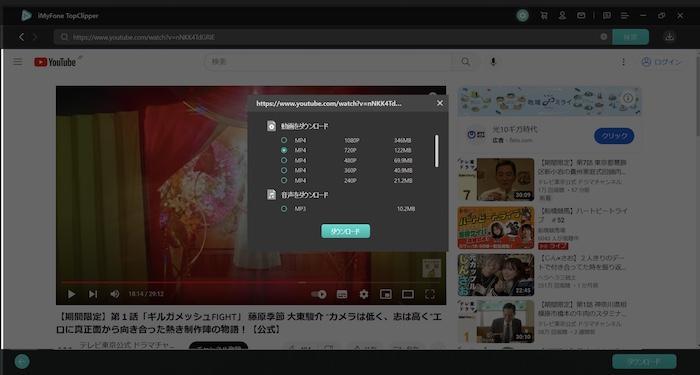Click the iMyFone TopClipper logo
This screenshot has height=375, width=700.
pyautogui.click(x=26, y=16)
